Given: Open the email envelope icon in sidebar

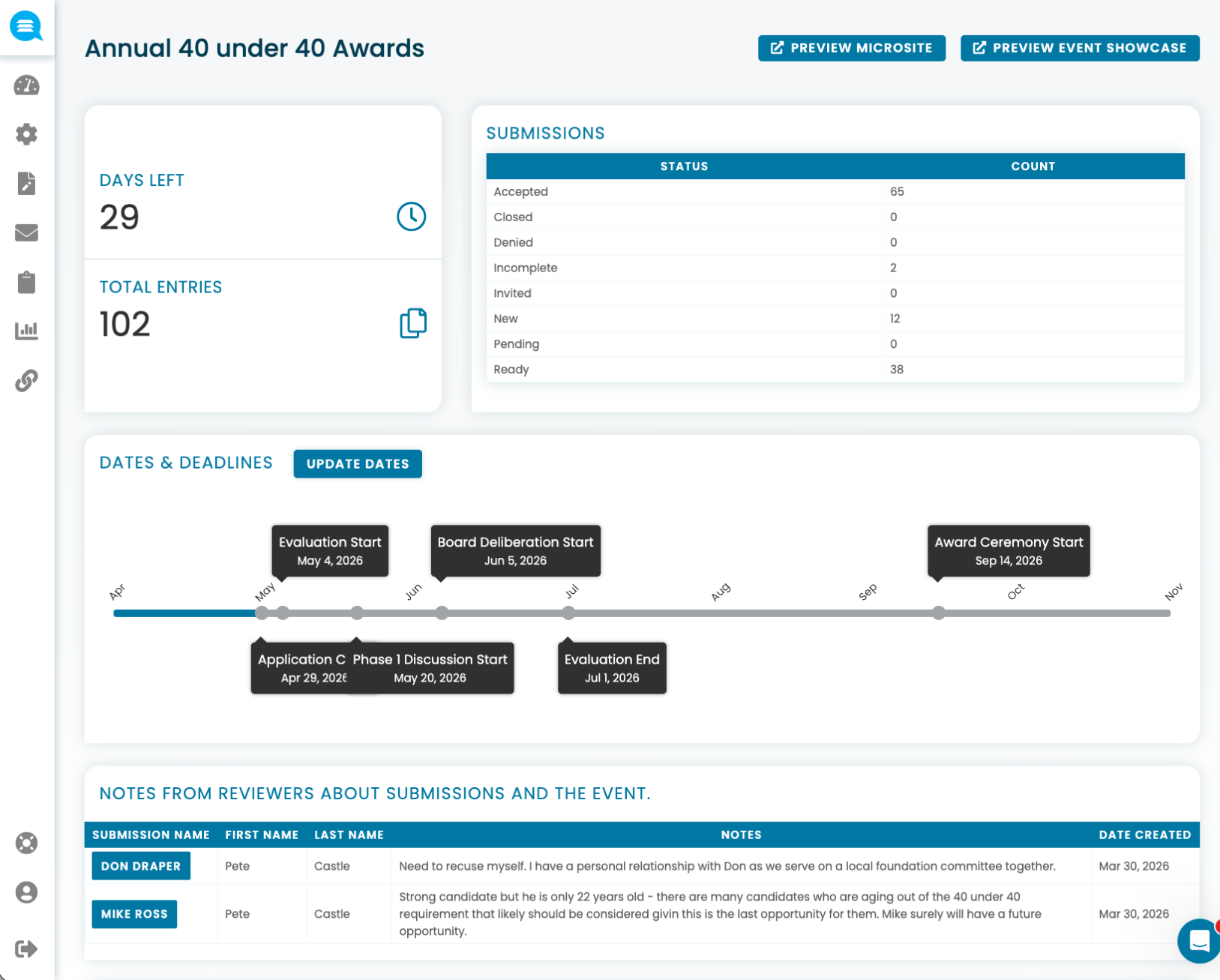Looking at the screenshot, I should [26, 232].
